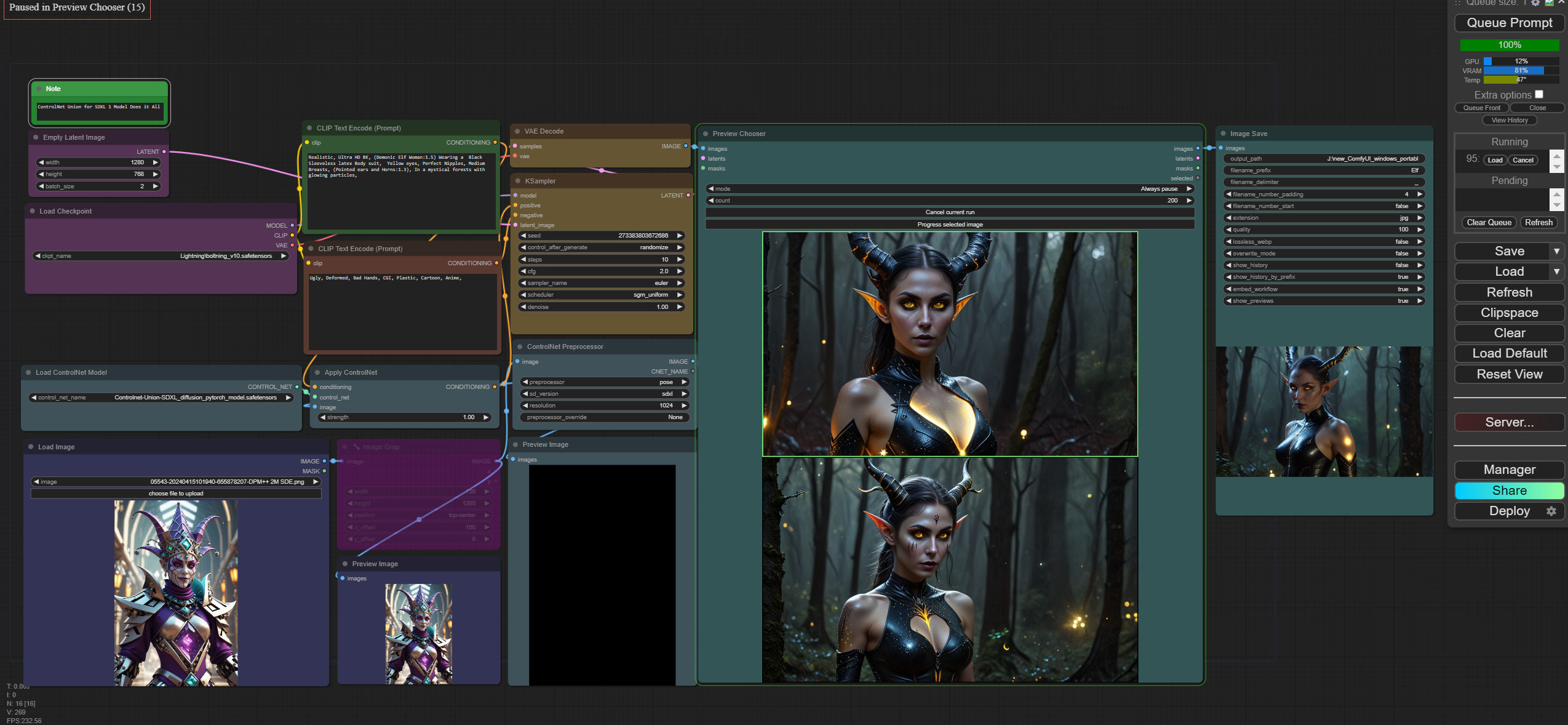Open the Manager menu
Screen dimensions: 1568x725
(1509, 470)
